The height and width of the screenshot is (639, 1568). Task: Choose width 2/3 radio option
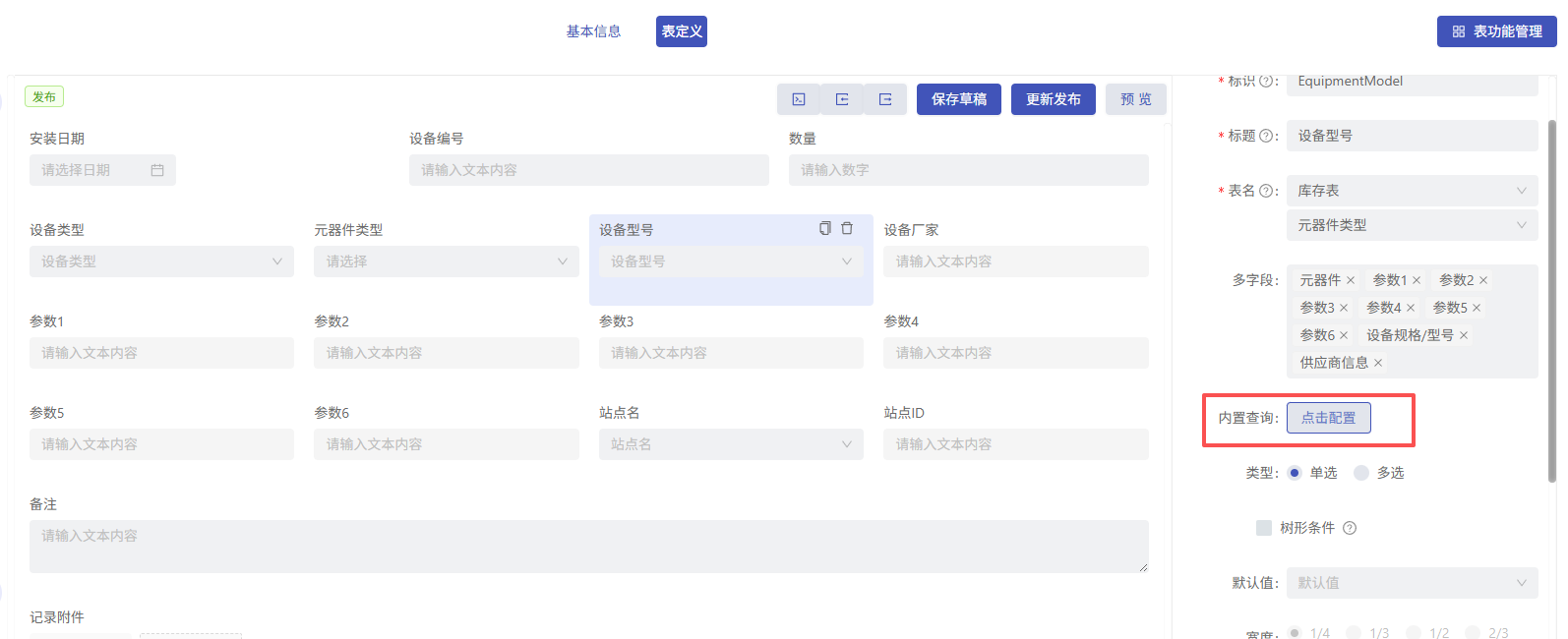coord(1473,633)
